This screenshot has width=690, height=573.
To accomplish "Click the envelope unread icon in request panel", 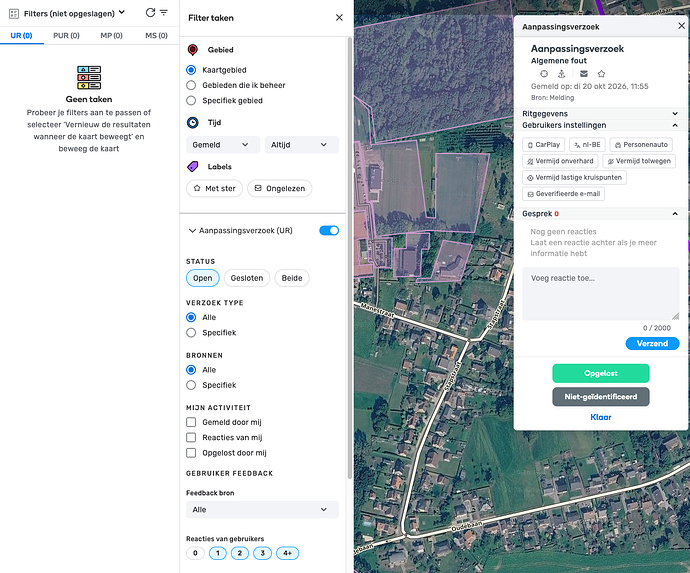I will coord(584,73).
